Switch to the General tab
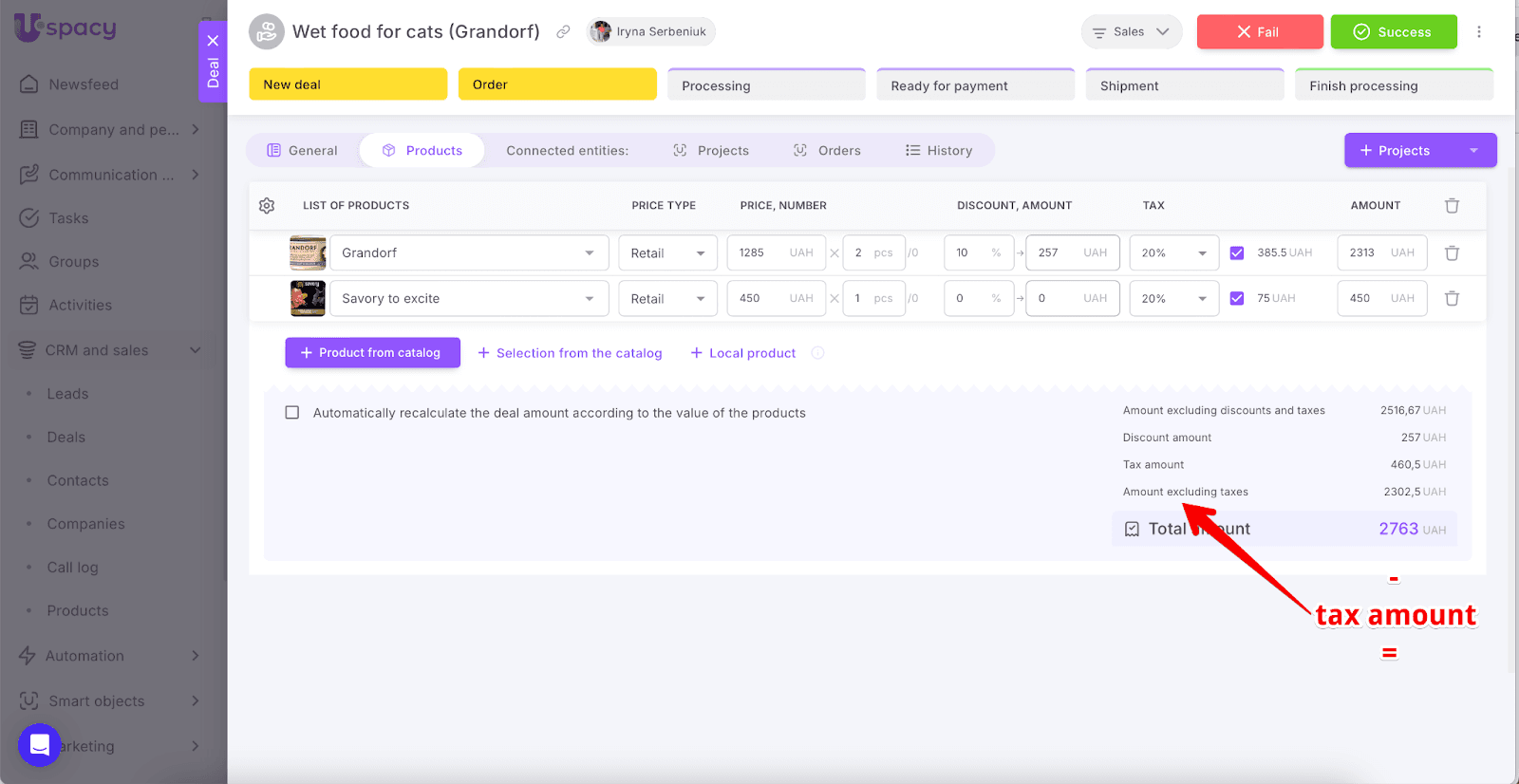 click(x=302, y=151)
